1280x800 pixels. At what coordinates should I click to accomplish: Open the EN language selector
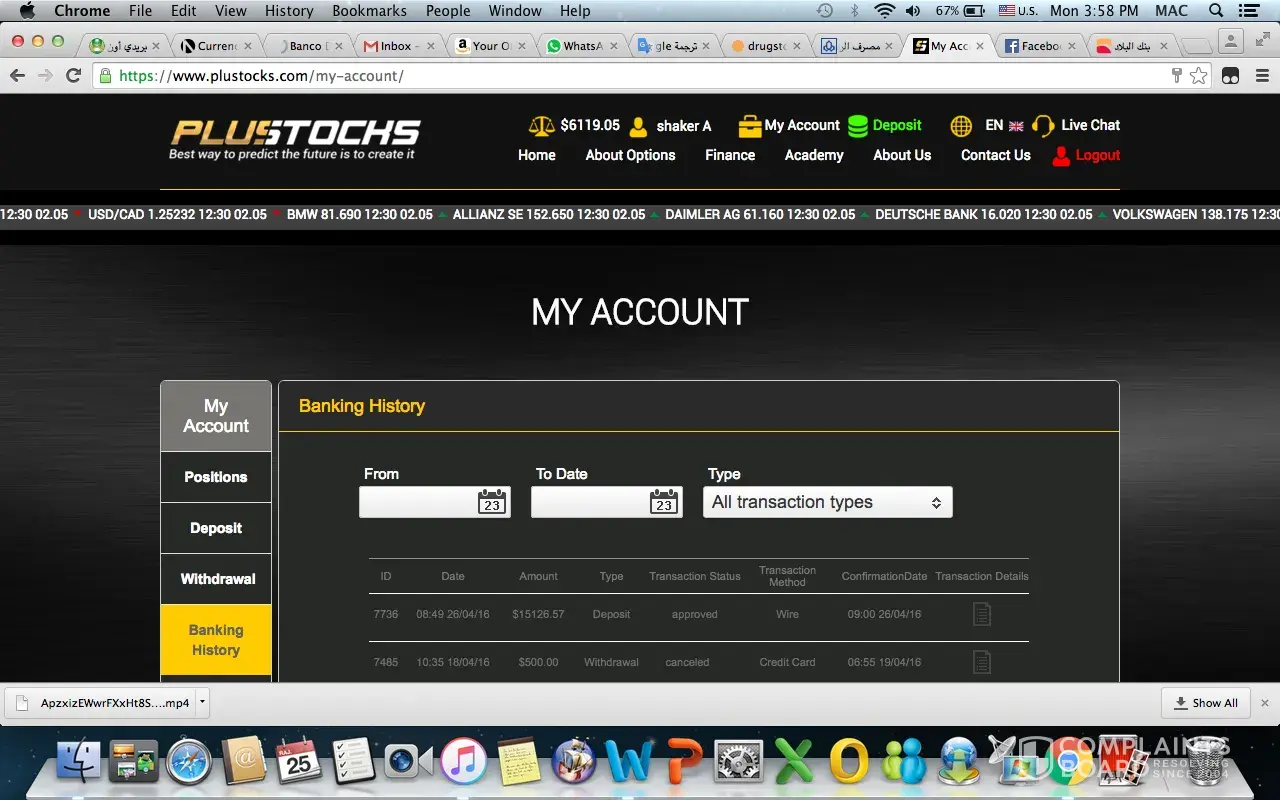tap(1004, 126)
